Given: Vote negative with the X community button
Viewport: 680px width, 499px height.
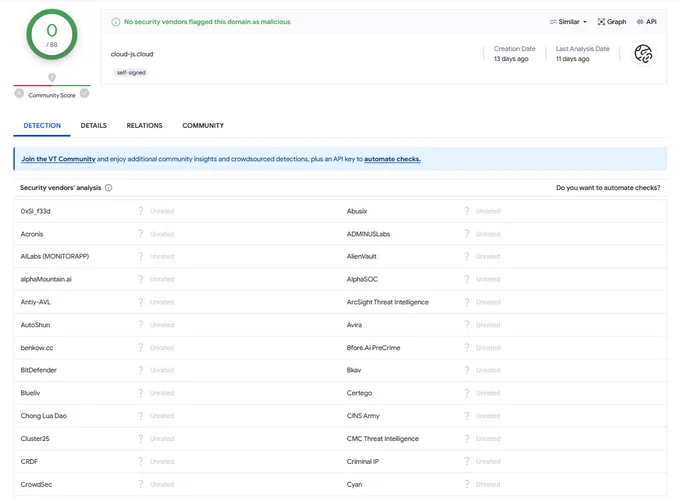Looking at the screenshot, I should point(19,93).
